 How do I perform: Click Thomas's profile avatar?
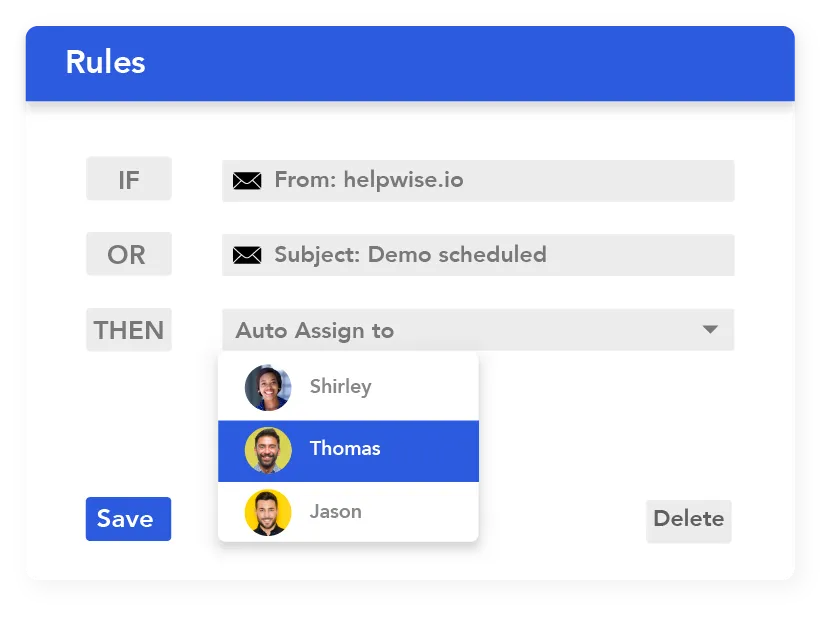tap(268, 450)
